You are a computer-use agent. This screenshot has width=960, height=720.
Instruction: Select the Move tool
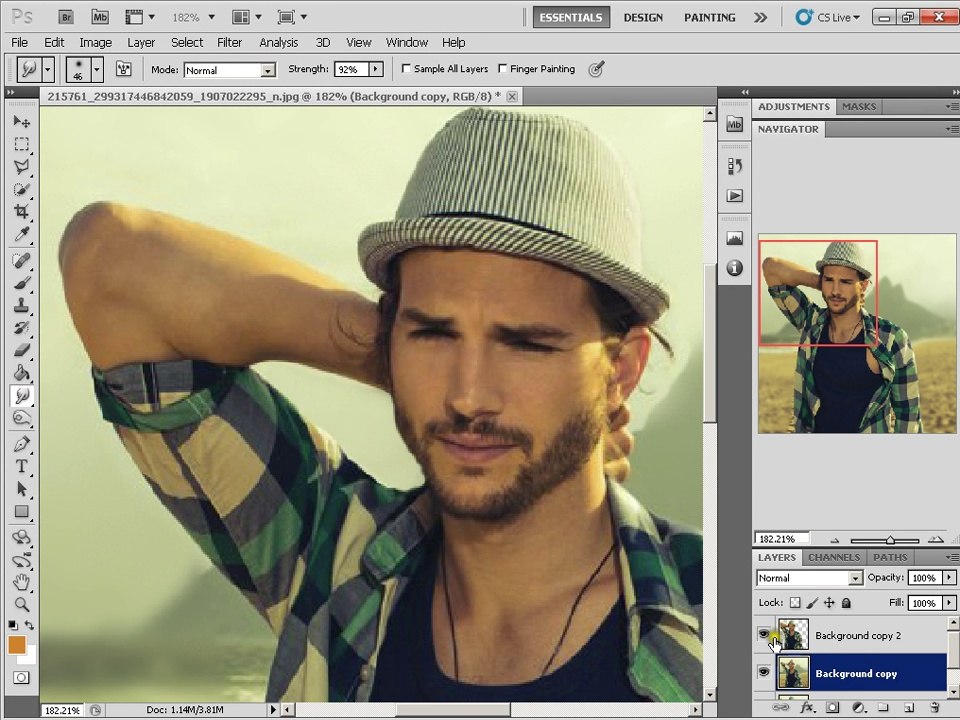coord(21,122)
